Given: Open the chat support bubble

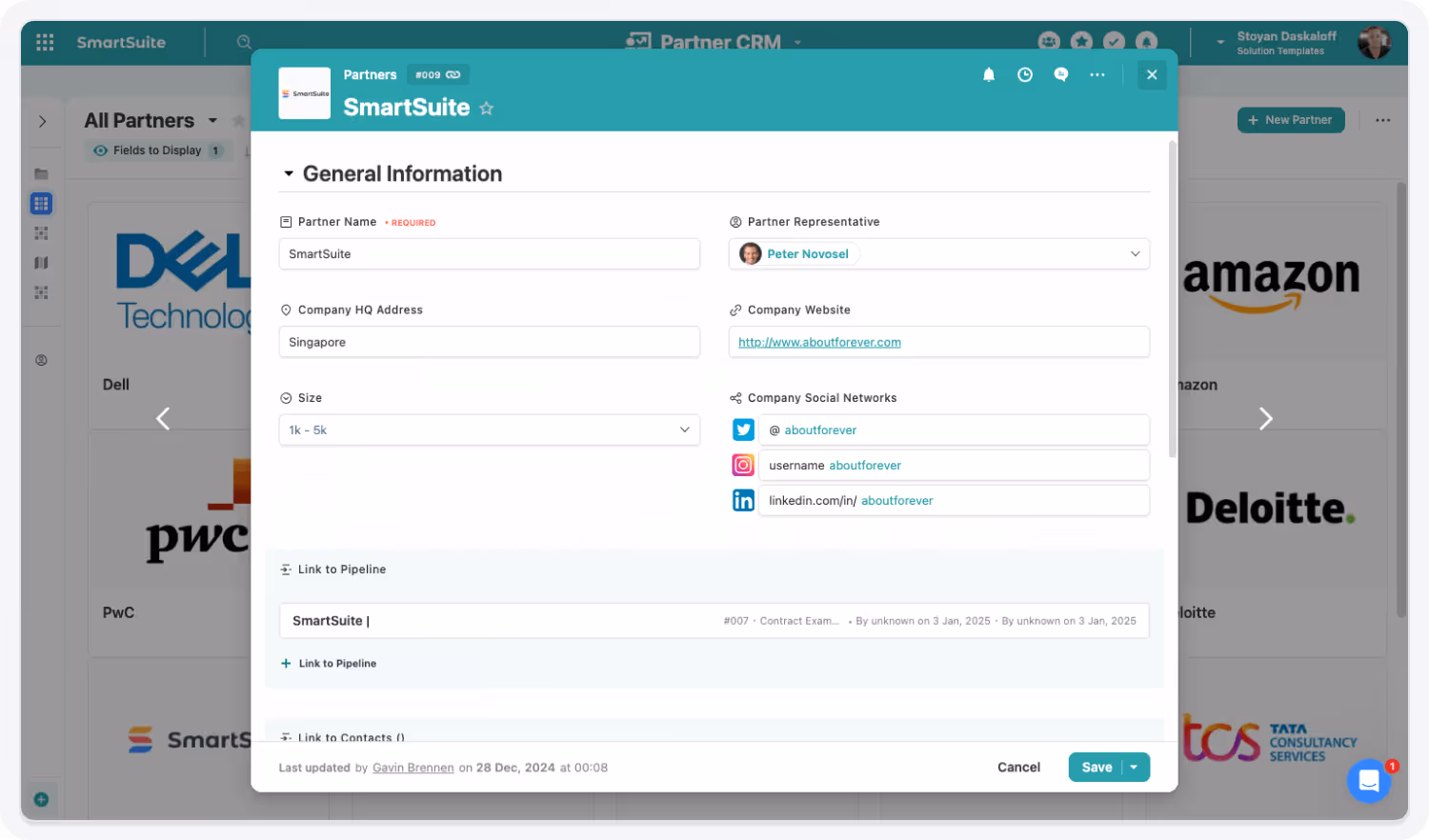Looking at the screenshot, I should click(1369, 781).
